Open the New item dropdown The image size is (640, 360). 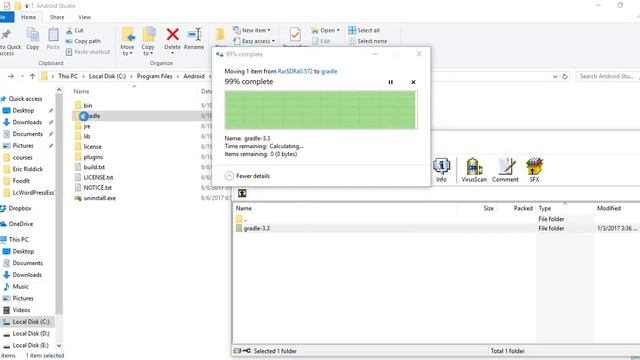click(251, 30)
